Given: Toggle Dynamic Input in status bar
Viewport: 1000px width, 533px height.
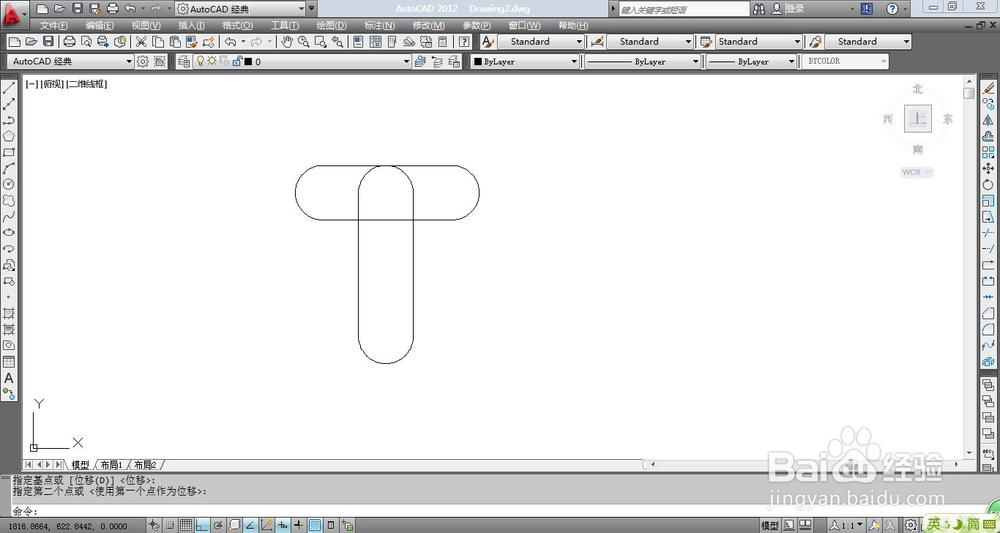Looking at the screenshot, I should (283, 525).
